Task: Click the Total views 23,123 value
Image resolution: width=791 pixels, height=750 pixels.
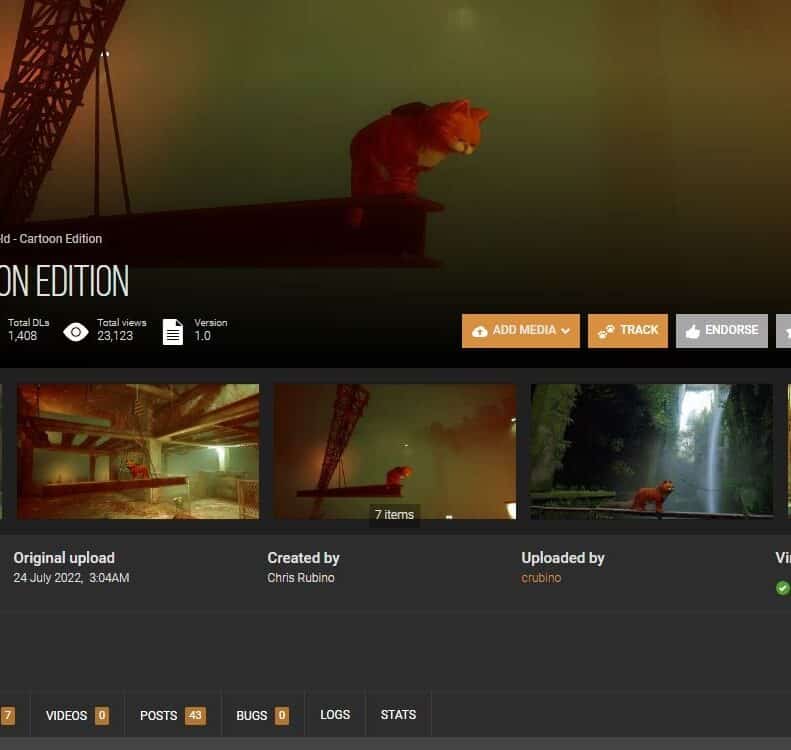Action: [x=115, y=336]
